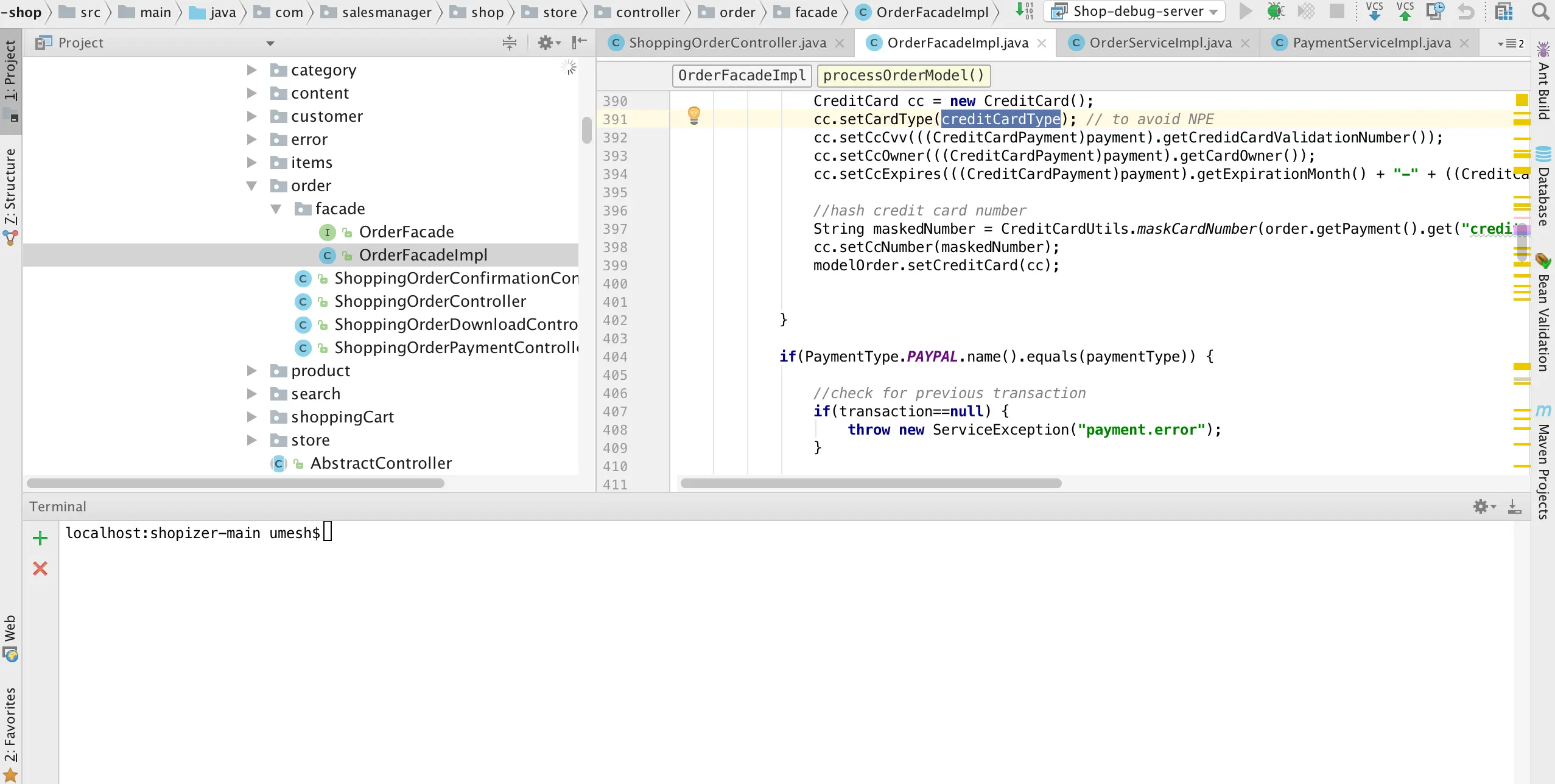This screenshot has width=1555, height=784.
Task: Click processOrderModel() editor breadcrumb
Action: (904, 75)
